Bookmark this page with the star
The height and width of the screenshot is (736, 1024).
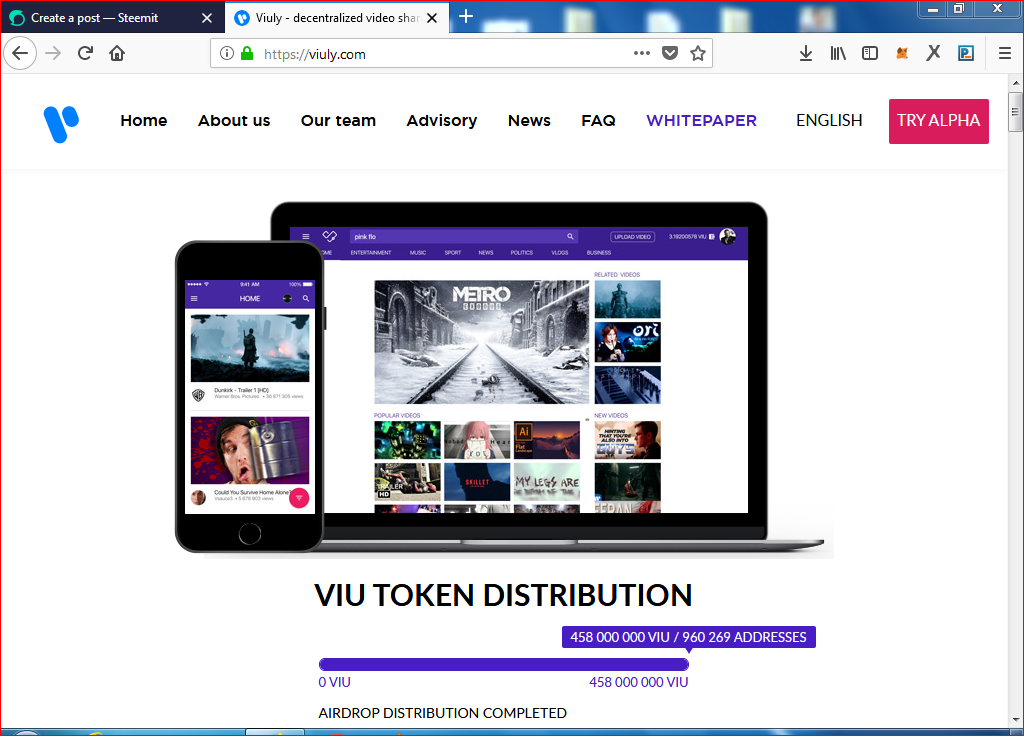pos(698,54)
